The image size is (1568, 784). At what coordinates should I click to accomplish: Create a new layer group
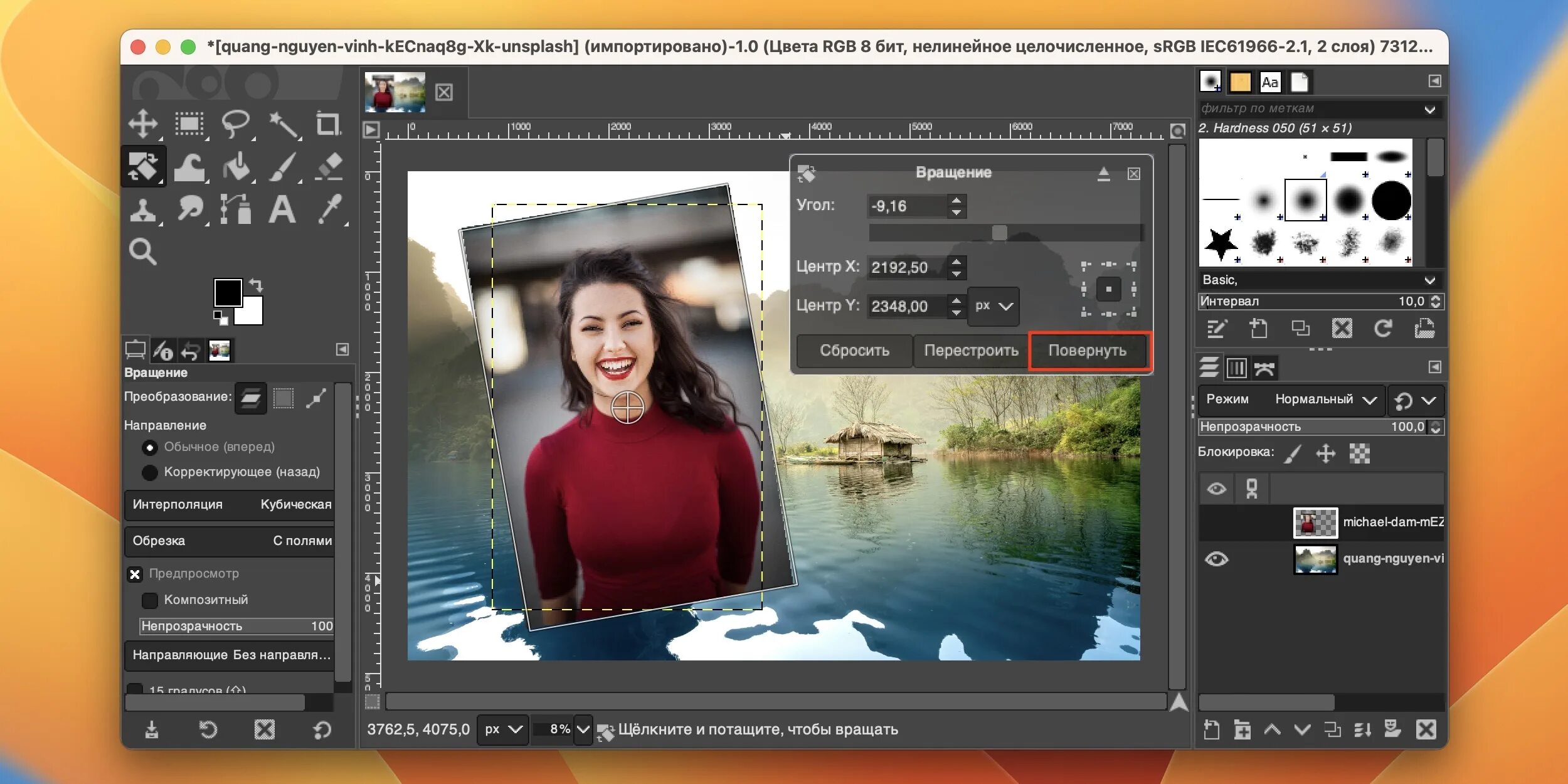click(x=1242, y=729)
